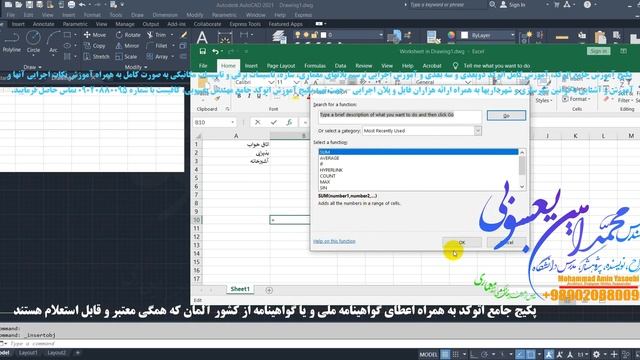Click the Move tool in AutoCAD

click(x=95, y=35)
